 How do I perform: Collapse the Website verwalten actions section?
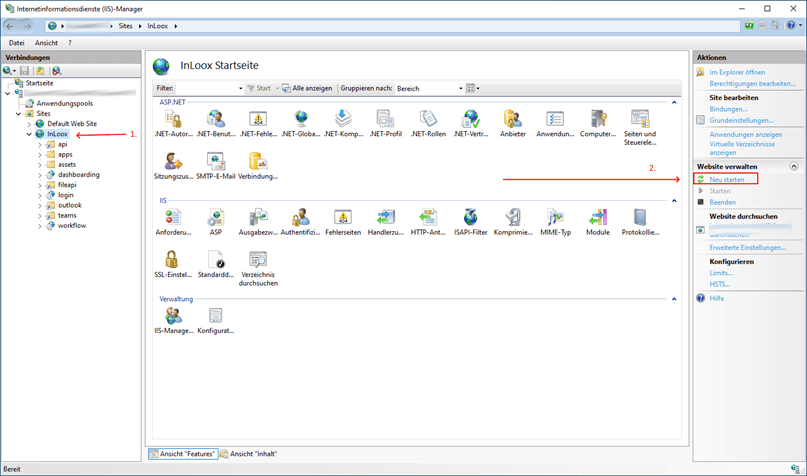[794, 166]
